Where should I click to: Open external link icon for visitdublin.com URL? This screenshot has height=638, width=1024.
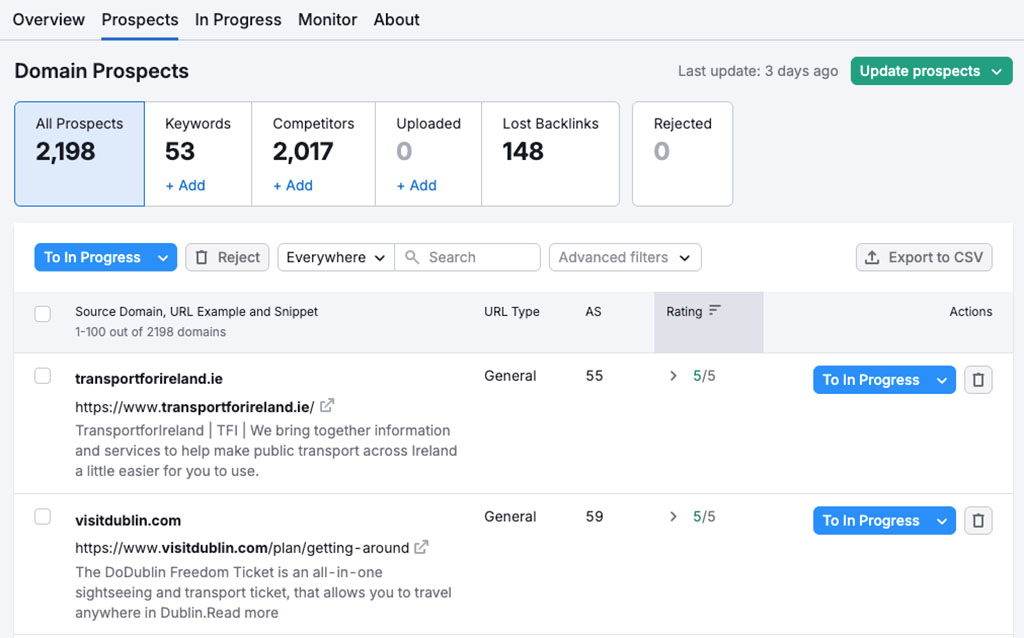(x=421, y=547)
